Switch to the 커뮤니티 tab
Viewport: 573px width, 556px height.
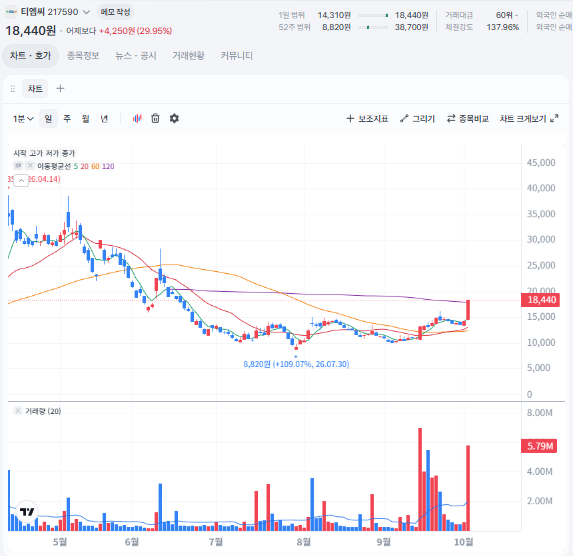point(236,56)
